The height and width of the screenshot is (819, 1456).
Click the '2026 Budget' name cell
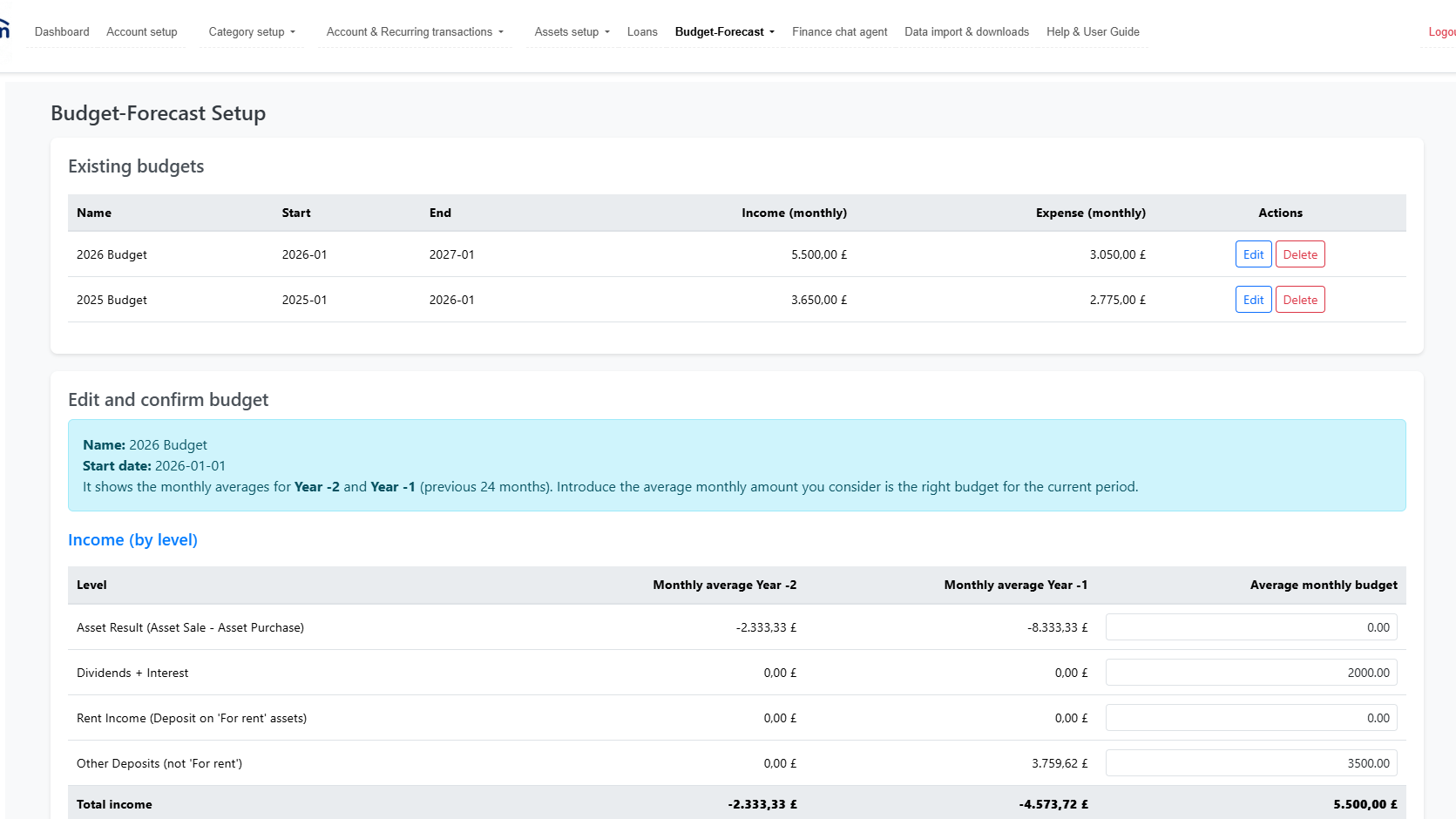[112, 254]
